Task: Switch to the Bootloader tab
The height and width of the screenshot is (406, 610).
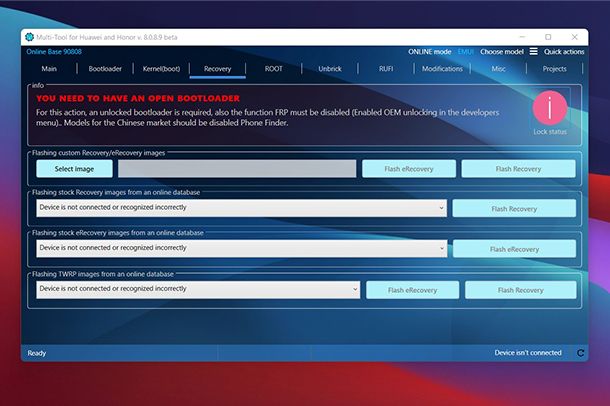Action: pyautogui.click(x=105, y=69)
